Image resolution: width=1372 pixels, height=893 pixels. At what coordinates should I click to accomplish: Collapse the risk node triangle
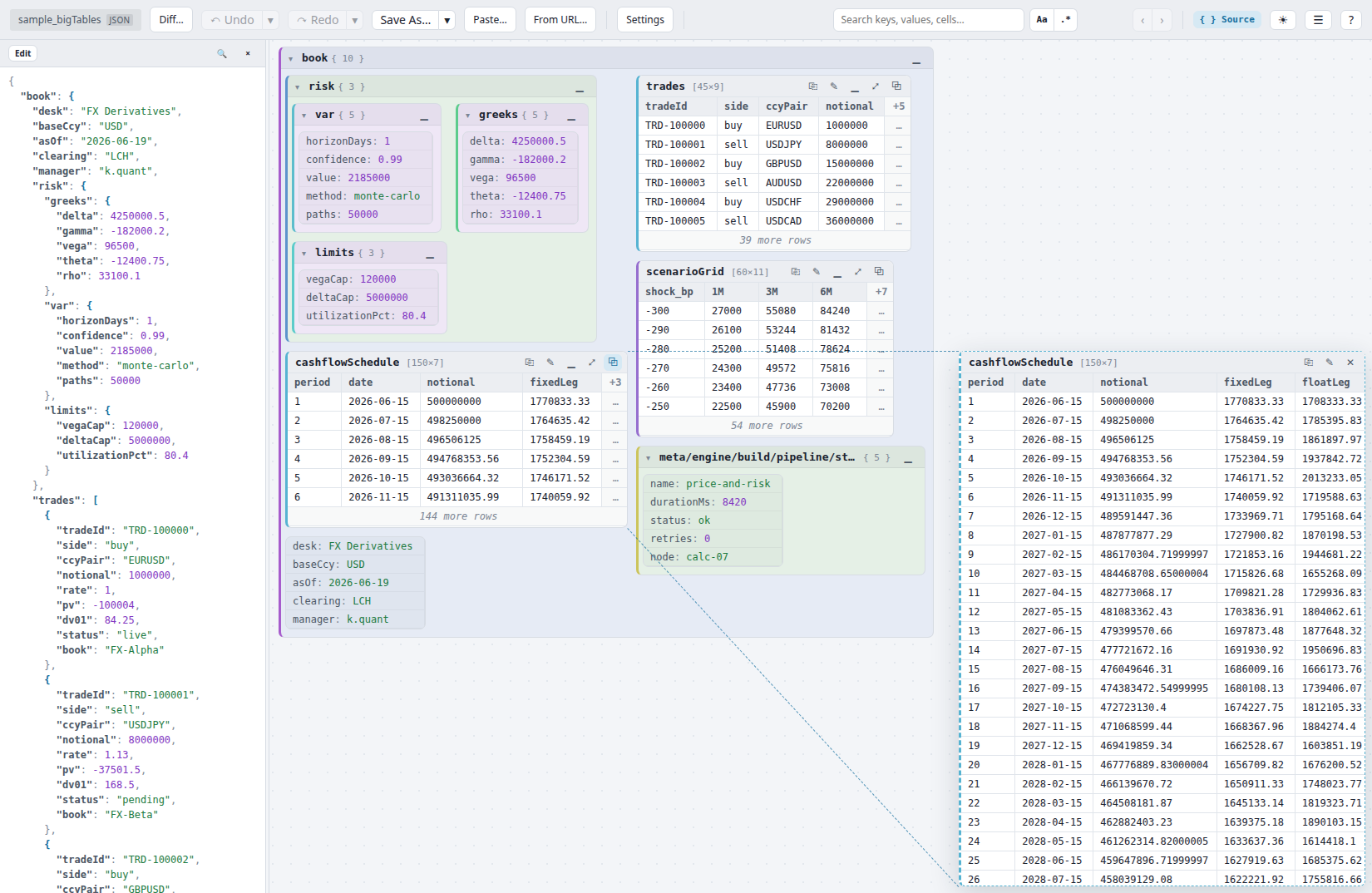point(297,86)
